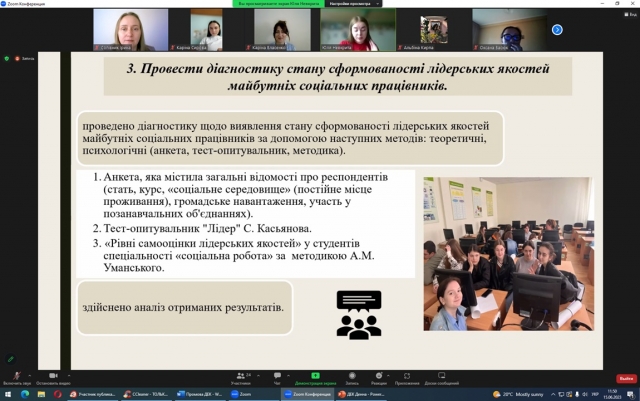Unmute with the microphone icon

pos(17,376)
